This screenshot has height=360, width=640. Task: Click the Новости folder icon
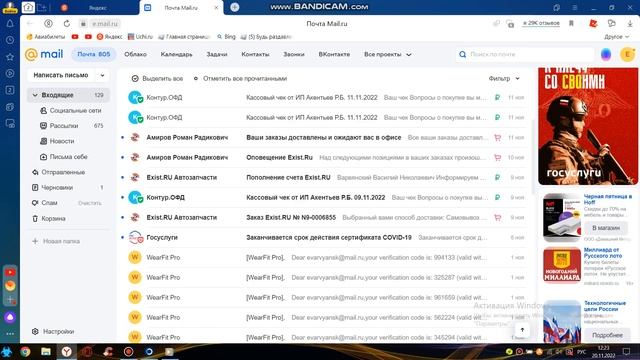[44, 141]
